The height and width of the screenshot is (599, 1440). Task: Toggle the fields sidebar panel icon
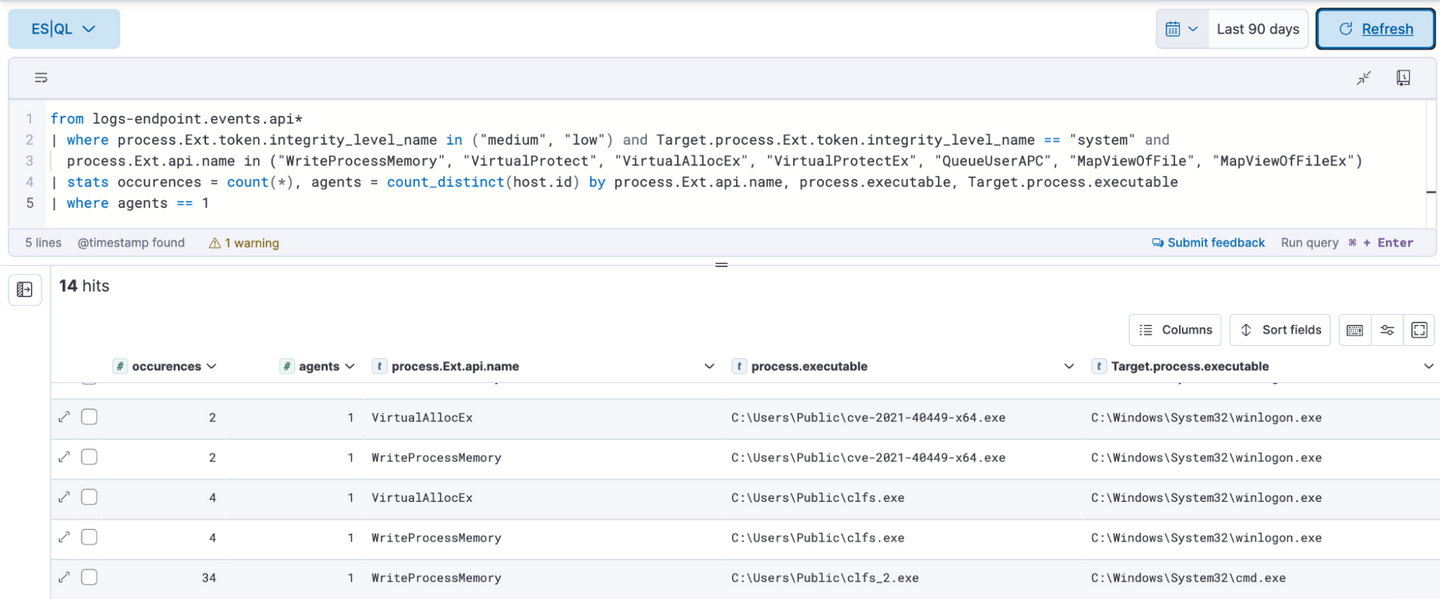tap(25, 290)
